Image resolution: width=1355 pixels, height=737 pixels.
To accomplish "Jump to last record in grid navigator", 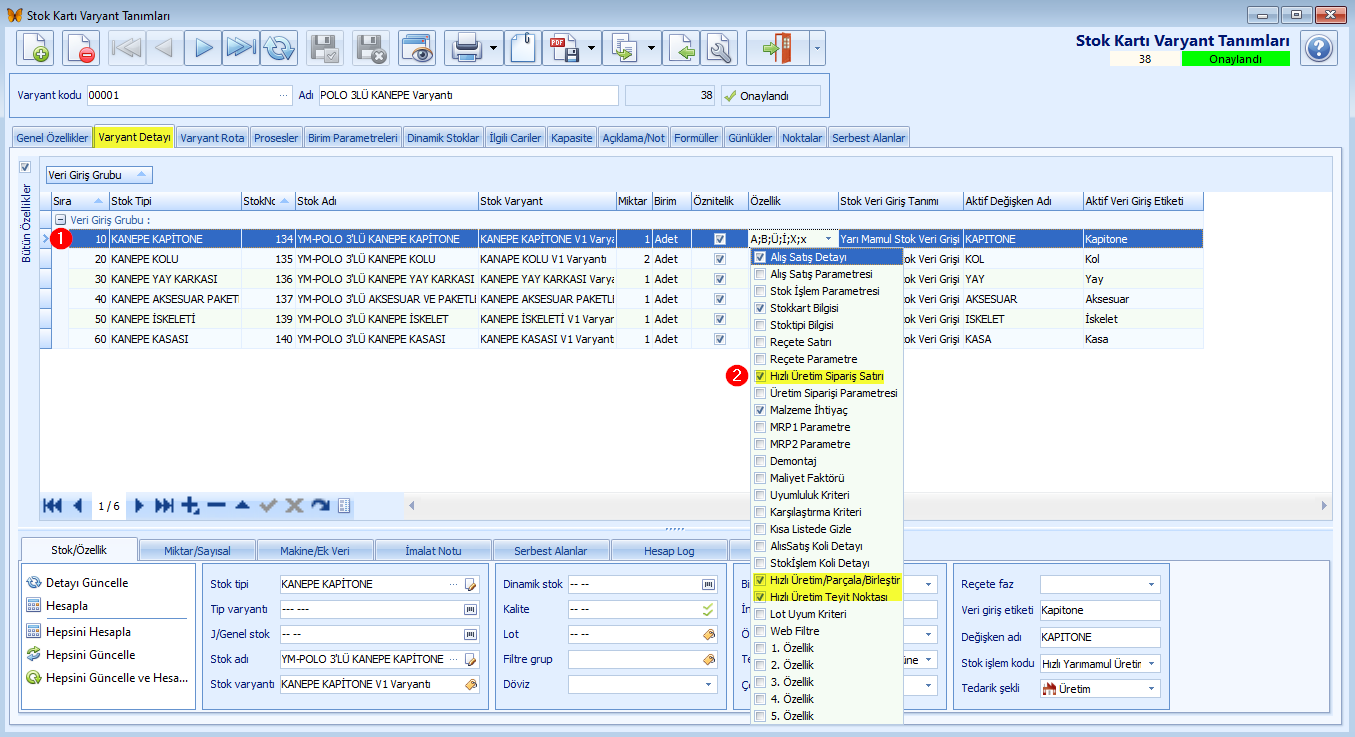I will [x=165, y=506].
